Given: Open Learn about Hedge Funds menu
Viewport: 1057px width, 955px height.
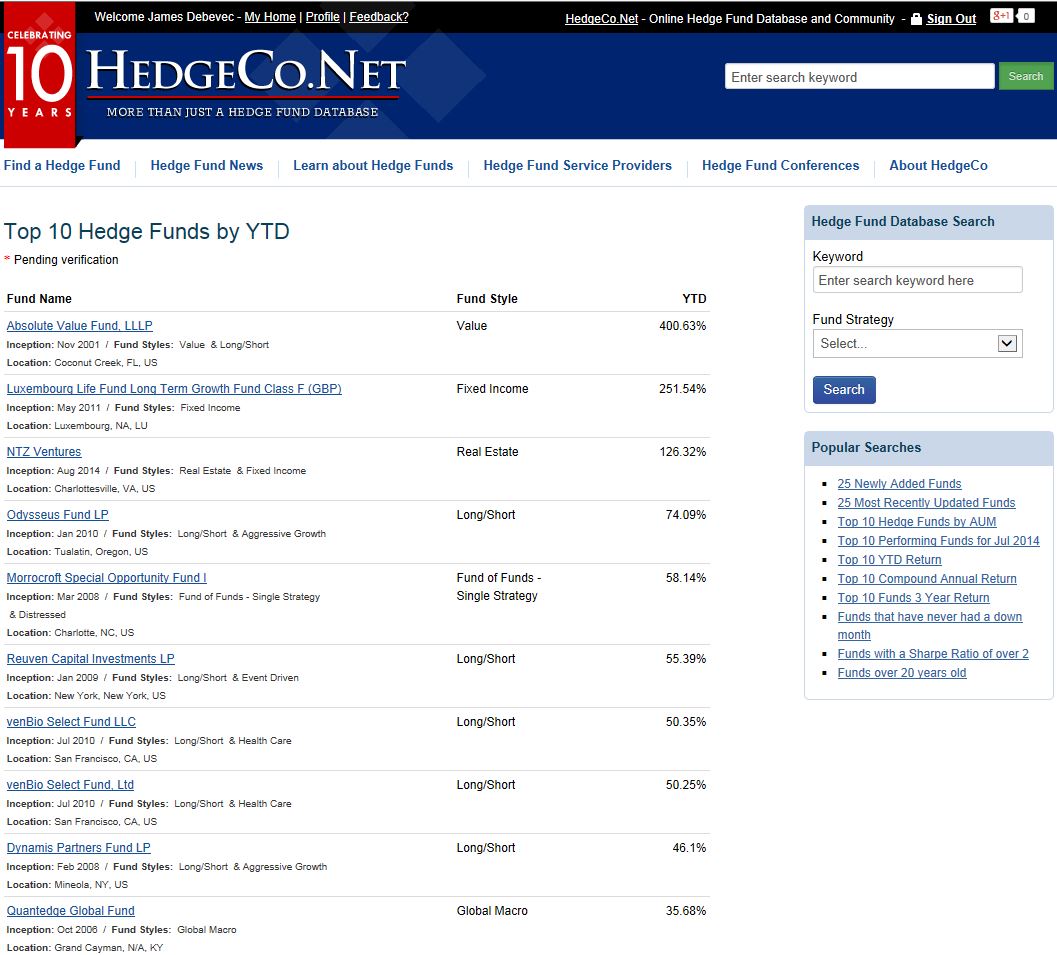Looking at the screenshot, I should coord(373,166).
